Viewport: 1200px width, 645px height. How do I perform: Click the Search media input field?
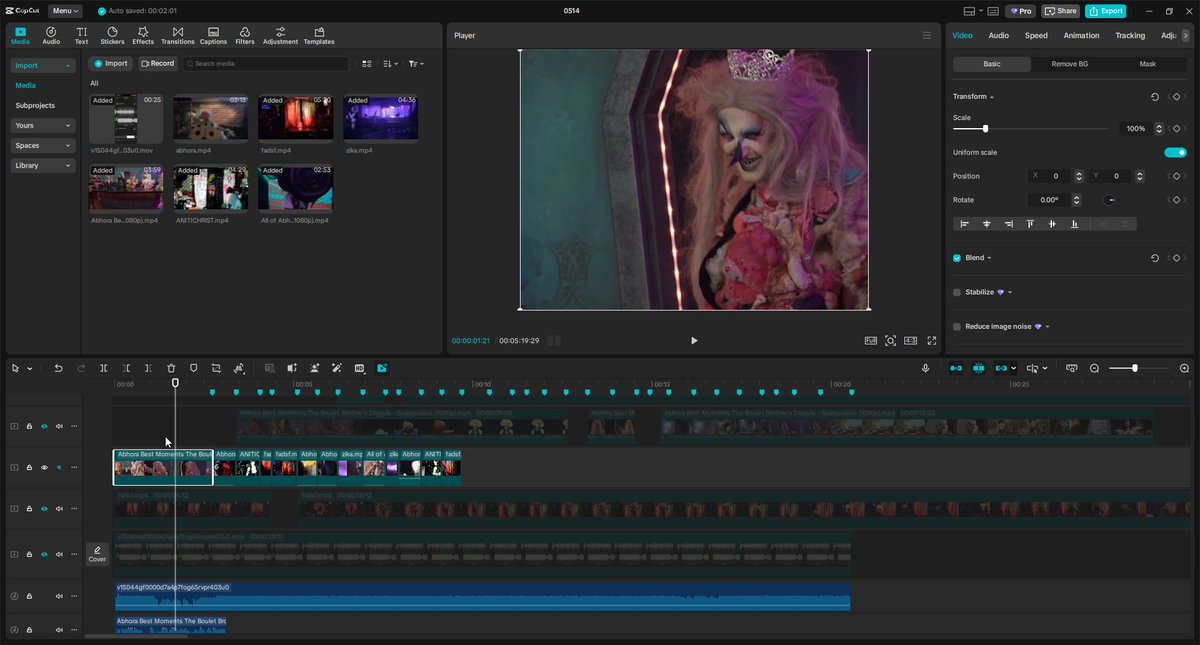point(266,63)
